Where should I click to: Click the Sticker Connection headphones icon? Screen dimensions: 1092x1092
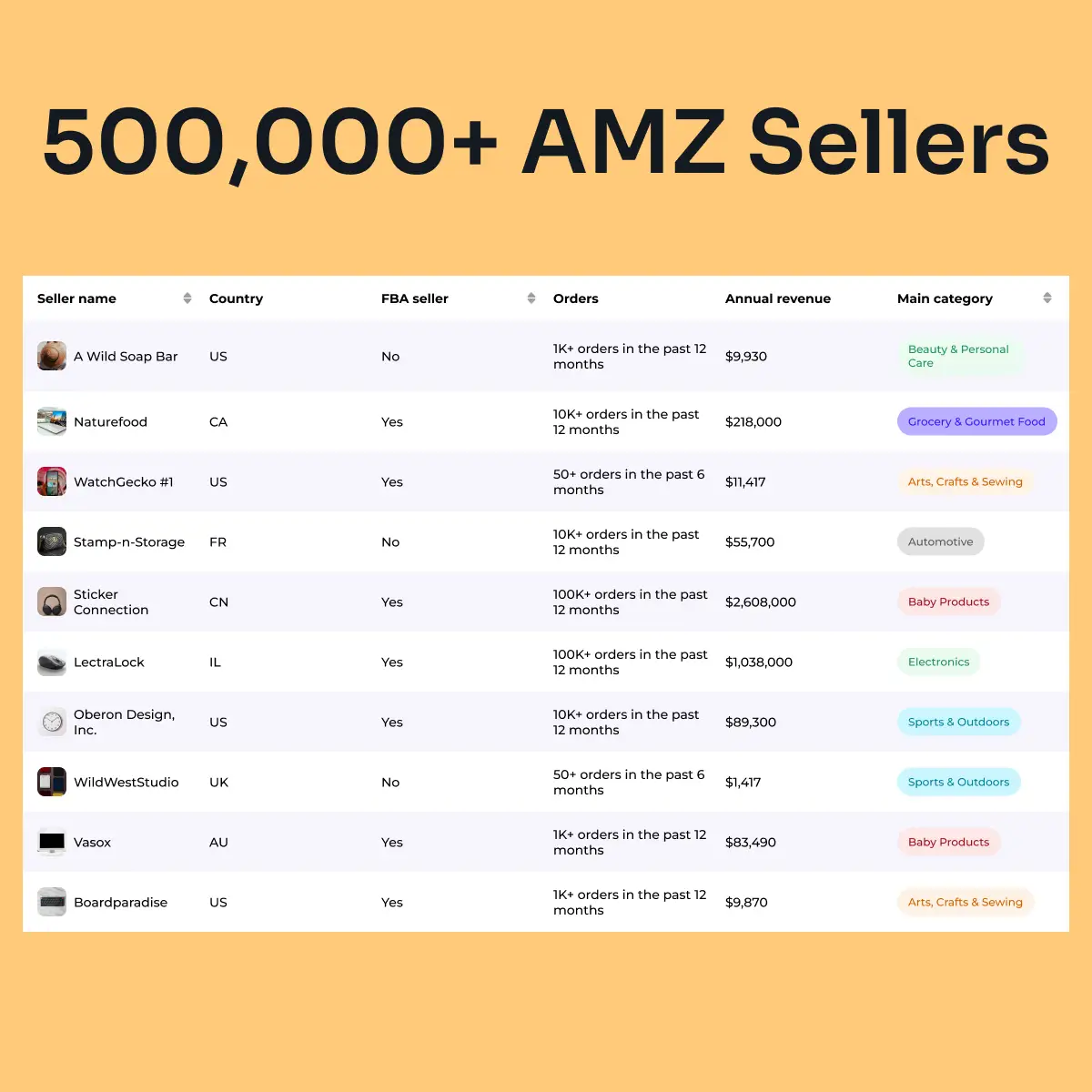[52, 602]
